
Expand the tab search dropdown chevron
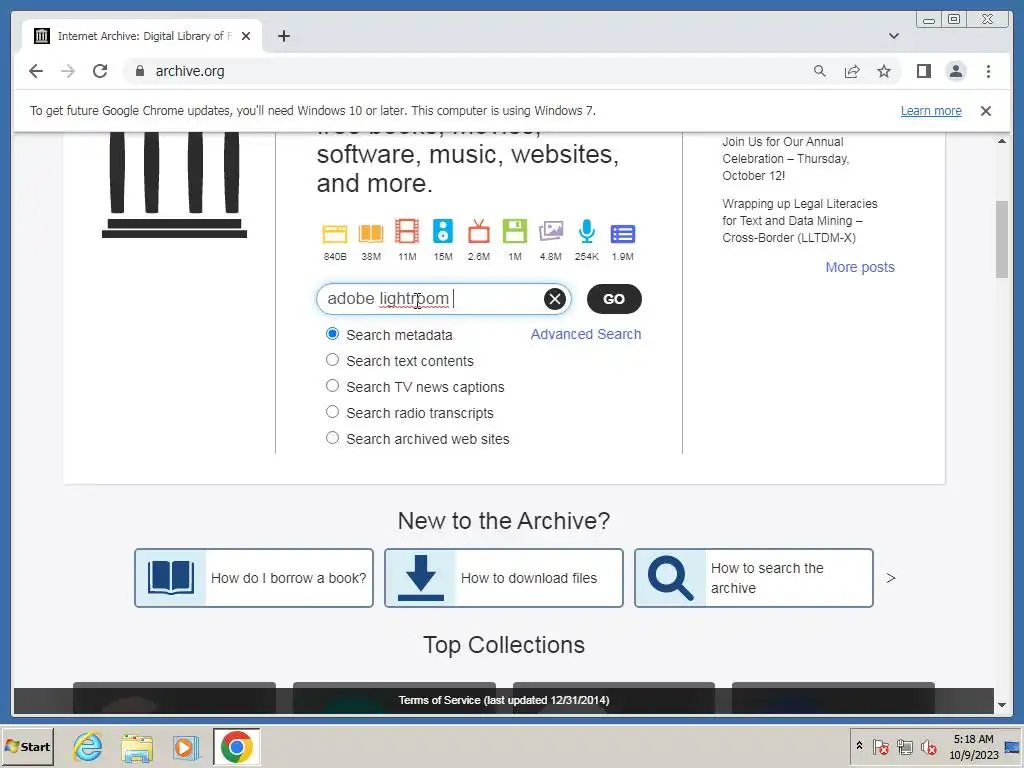click(x=894, y=36)
